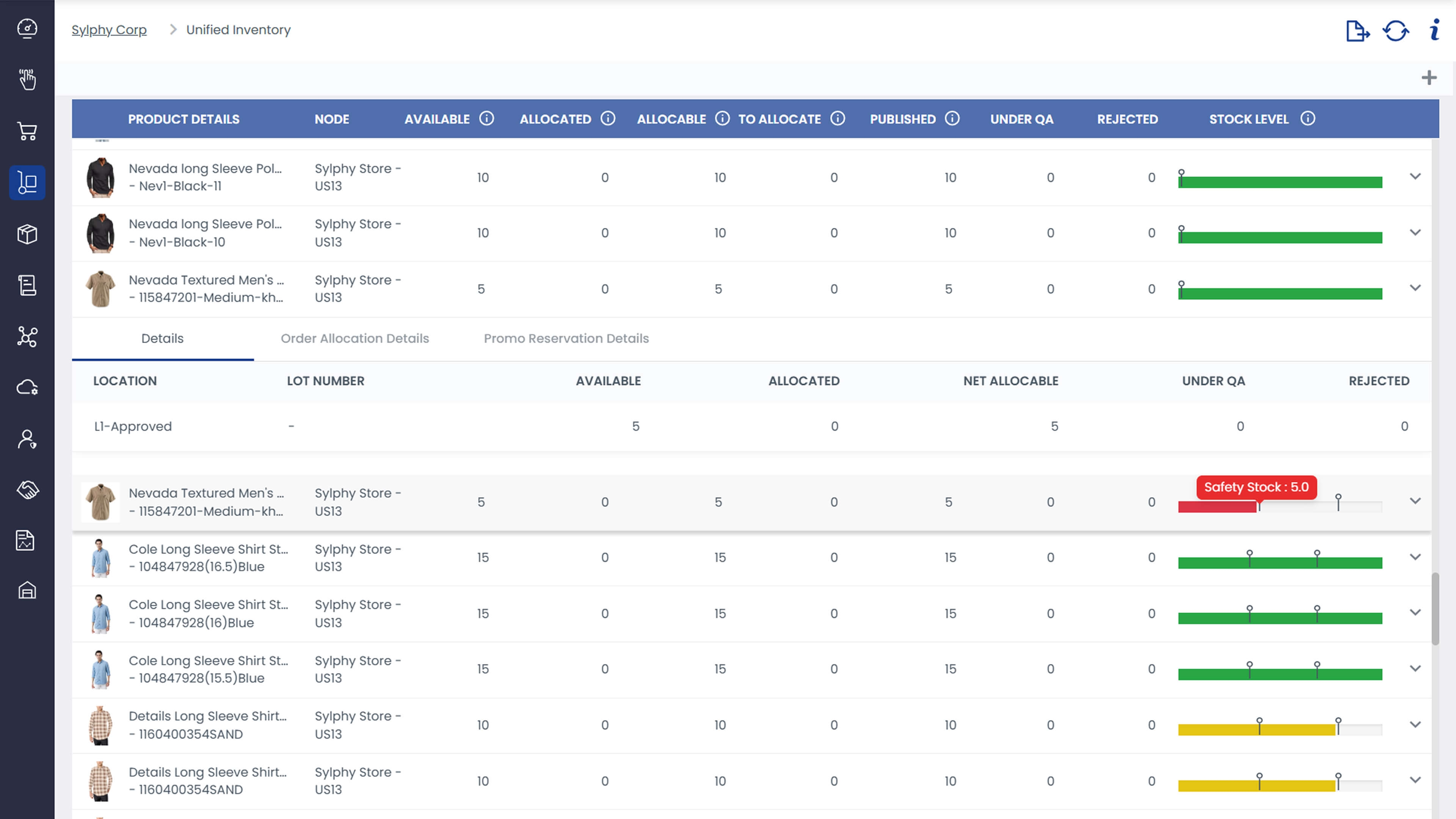Open the info icon at top right
Viewport: 1456px width, 819px height.
point(1434,30)
